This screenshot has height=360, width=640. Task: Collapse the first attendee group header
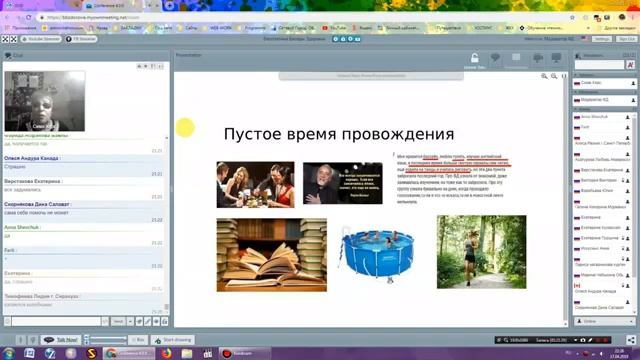click(x=604, y=75)
